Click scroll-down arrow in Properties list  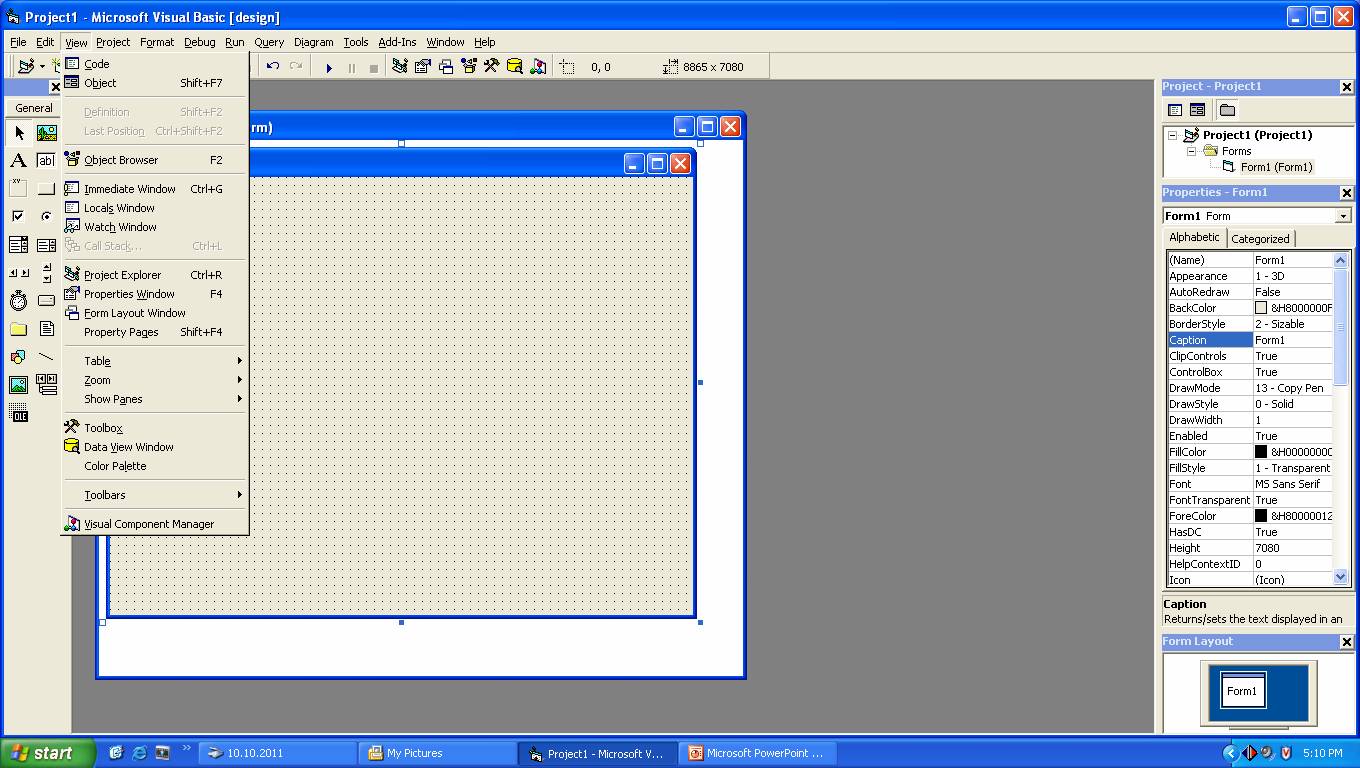point(1341,577)
